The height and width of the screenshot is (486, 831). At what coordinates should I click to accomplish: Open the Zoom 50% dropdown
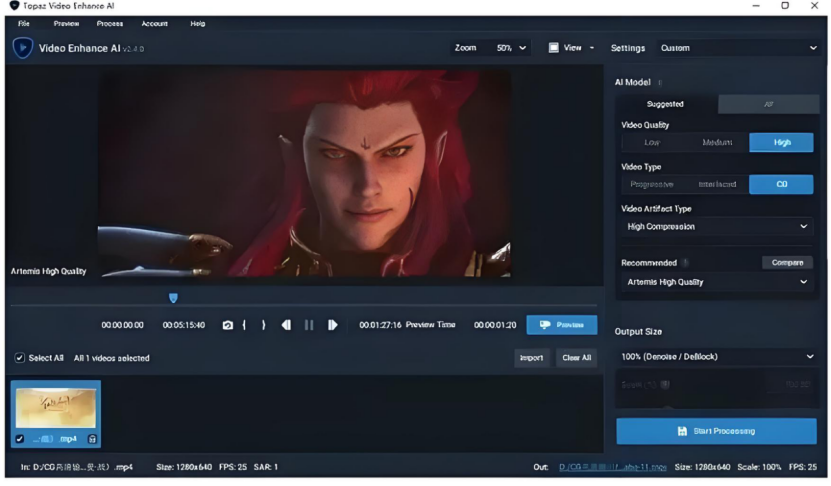coord(511,48)
